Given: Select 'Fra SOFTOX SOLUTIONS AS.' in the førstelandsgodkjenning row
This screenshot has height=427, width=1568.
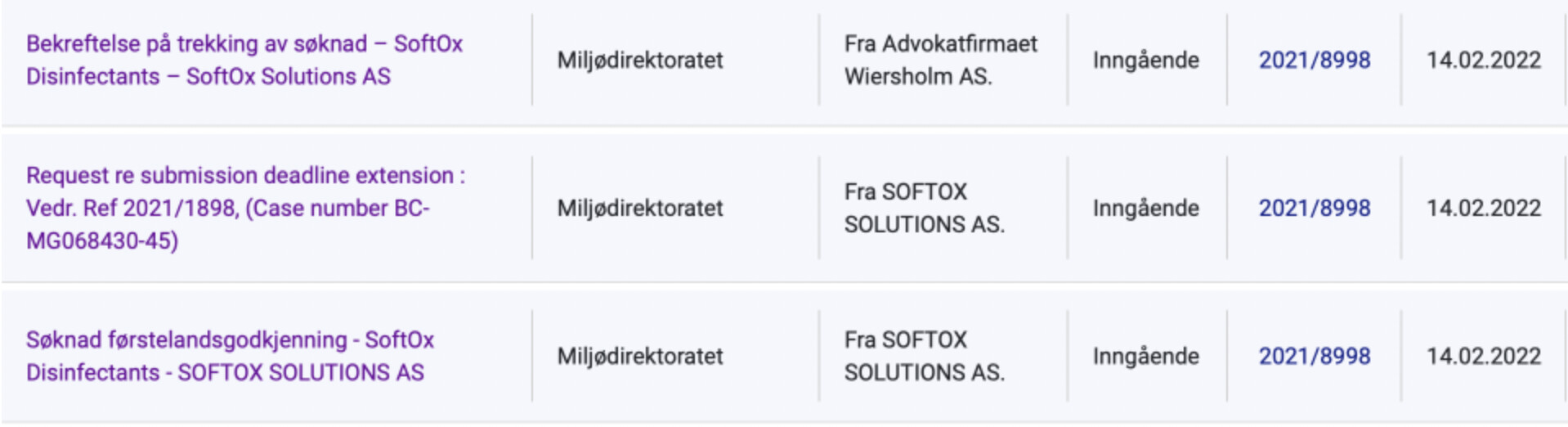Looking at the screenshot, I should (925, 356).
